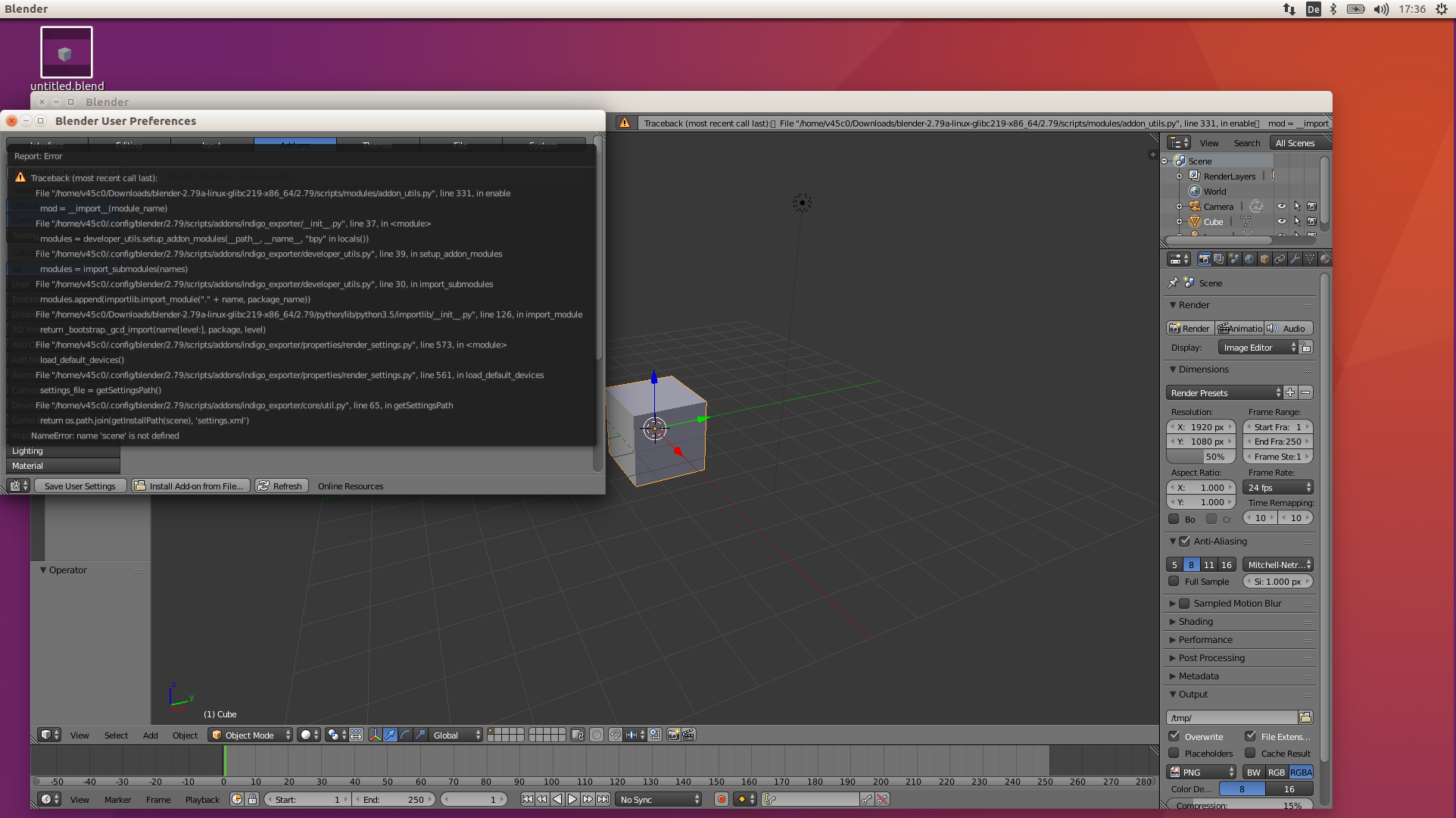Click the play animation button in timeline
The height and width of the screenshot is (818, 1456).
572,799
